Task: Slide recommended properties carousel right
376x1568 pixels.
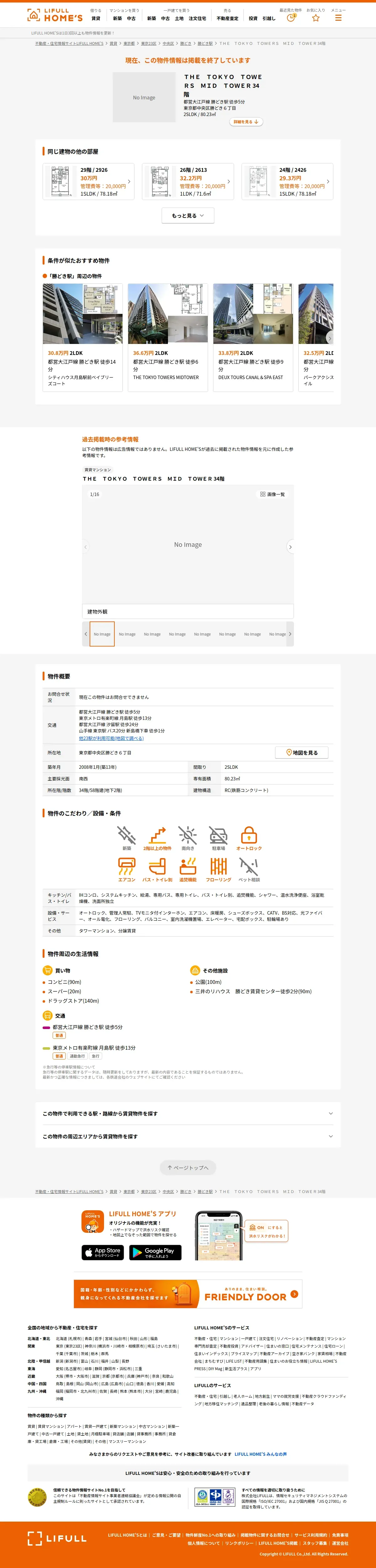Action: (329, 337)
